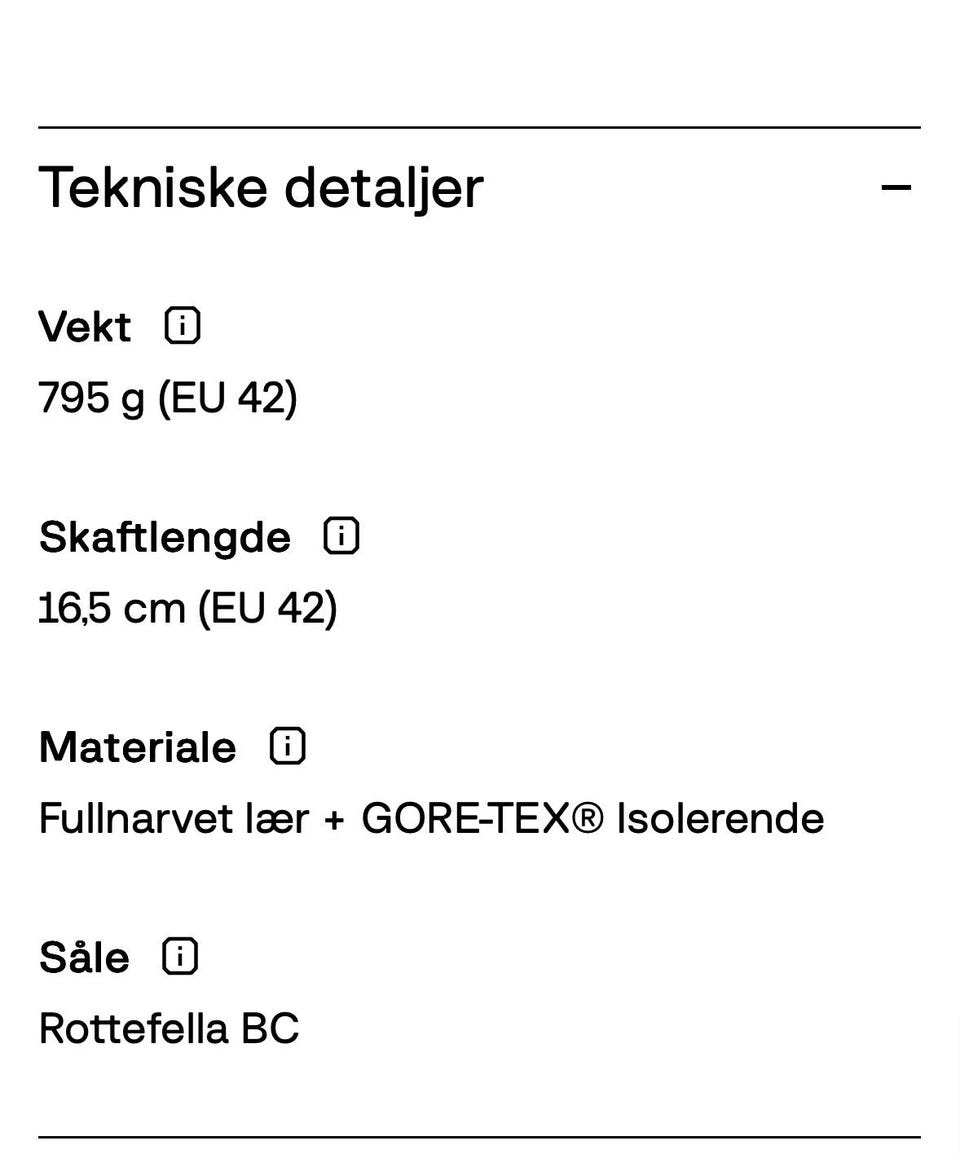Select the 16,5 cm (EU 42) measurement
The height and width of the screenshot is (1154, 960).
(x=187, y=607)
